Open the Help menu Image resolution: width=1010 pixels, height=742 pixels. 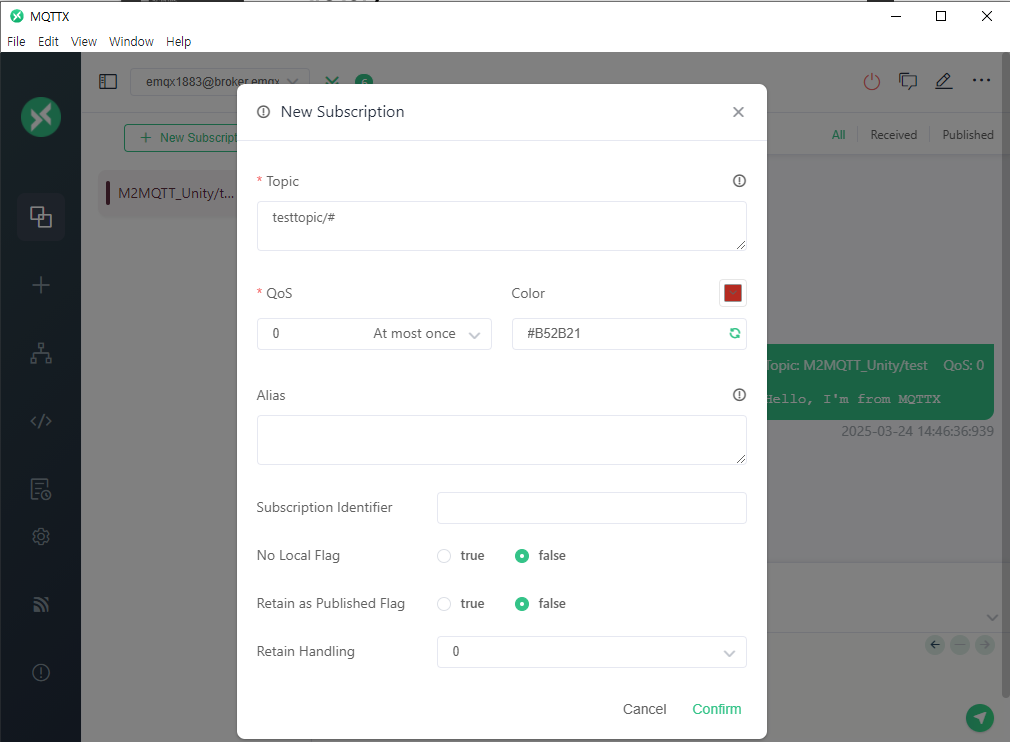click(178, 41)
